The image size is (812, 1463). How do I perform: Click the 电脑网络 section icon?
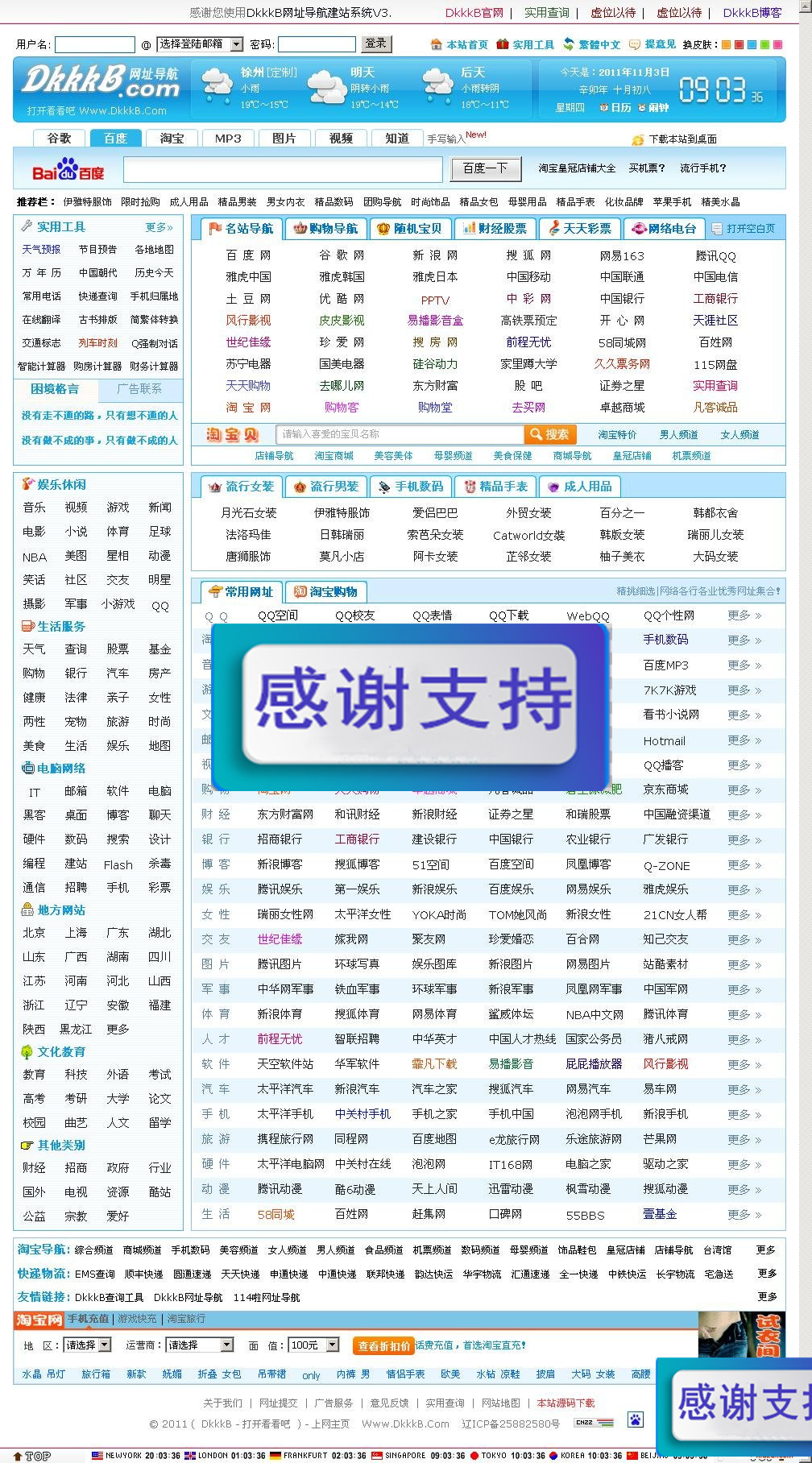pos(28,768)
